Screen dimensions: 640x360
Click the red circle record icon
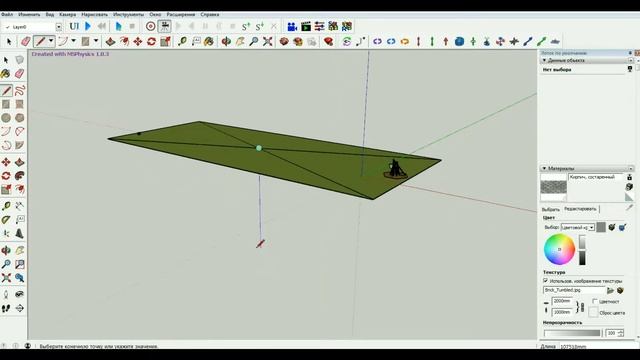coord(151,27)
